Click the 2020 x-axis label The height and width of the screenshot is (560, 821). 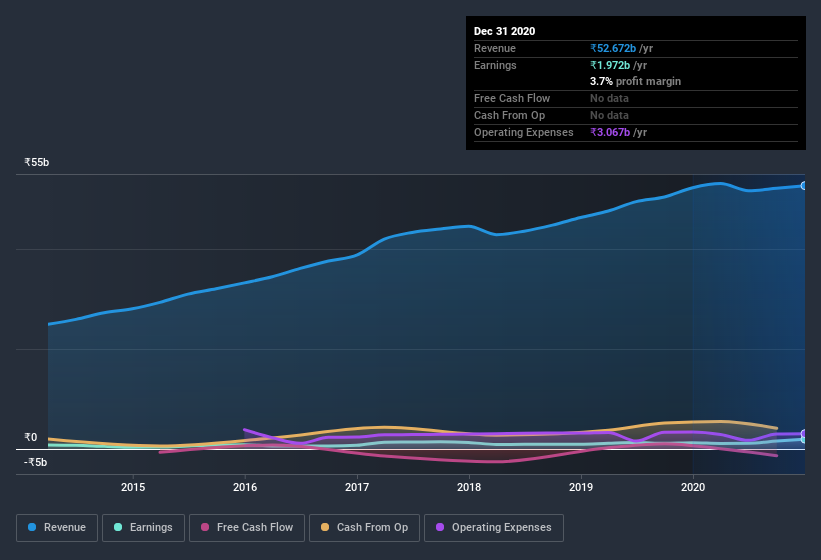click(x=693, y=487)
